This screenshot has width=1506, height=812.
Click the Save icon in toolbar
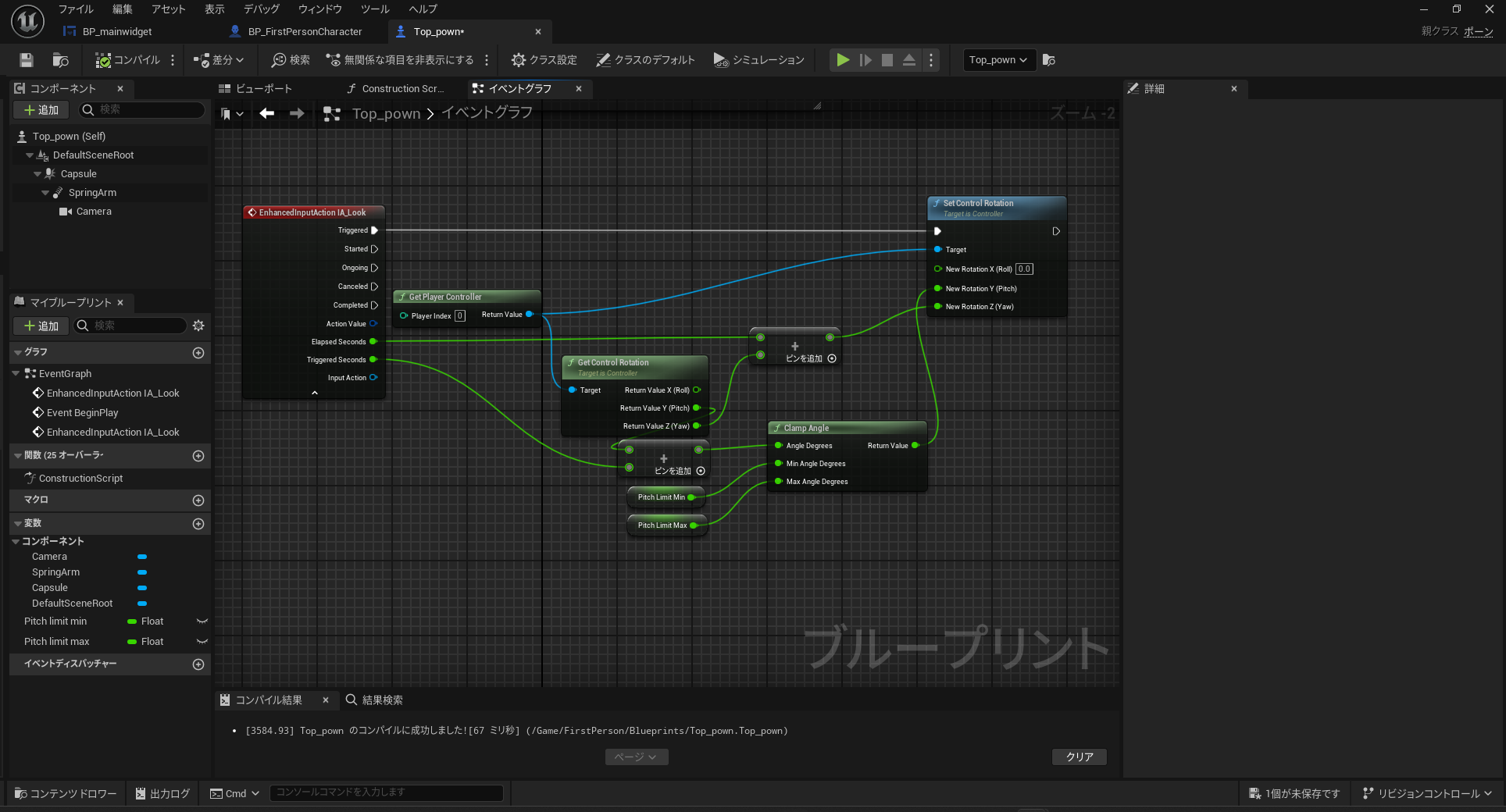click(27, 60)
